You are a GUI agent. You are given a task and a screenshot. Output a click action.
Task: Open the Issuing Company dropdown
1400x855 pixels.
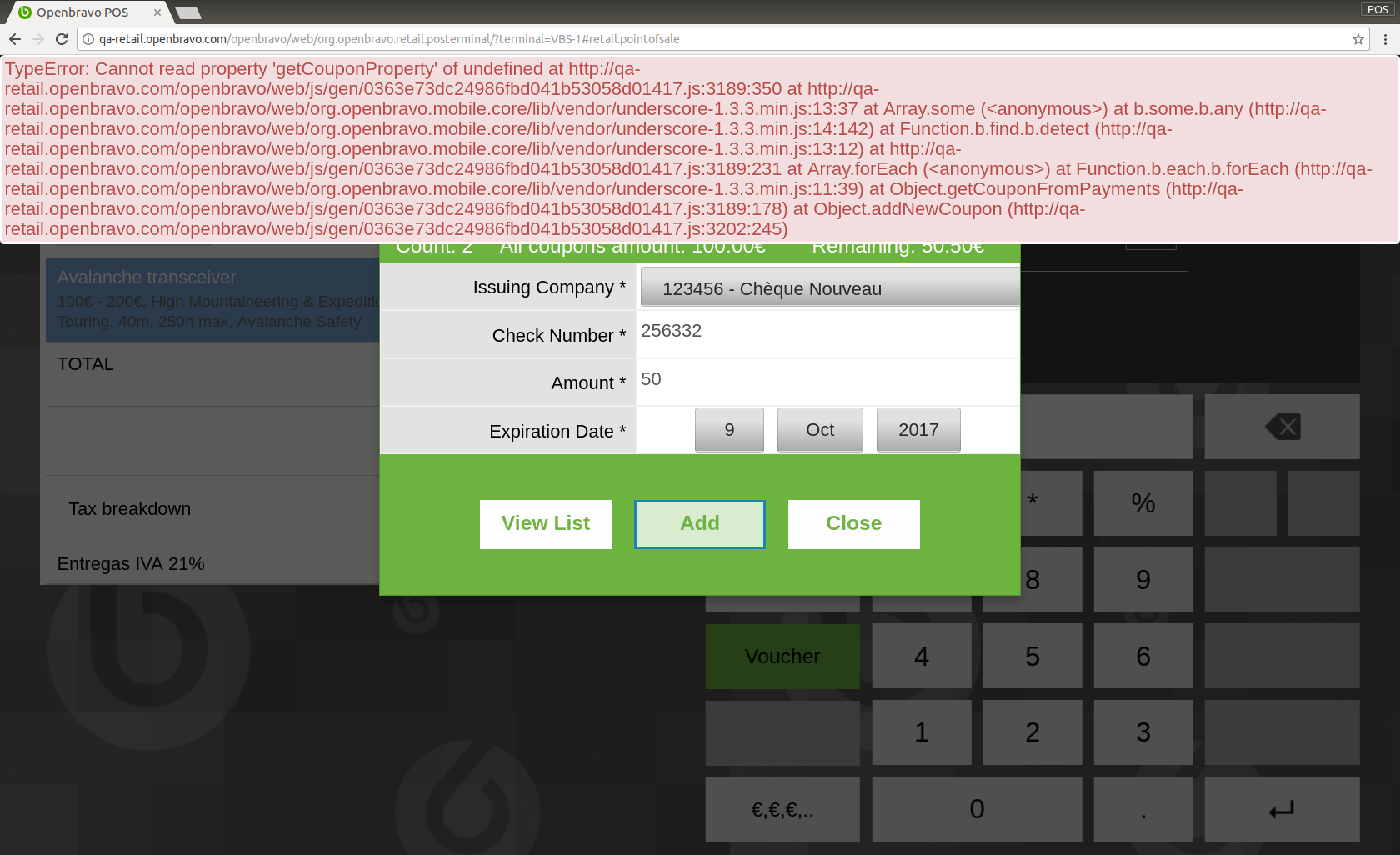[829, 288]
